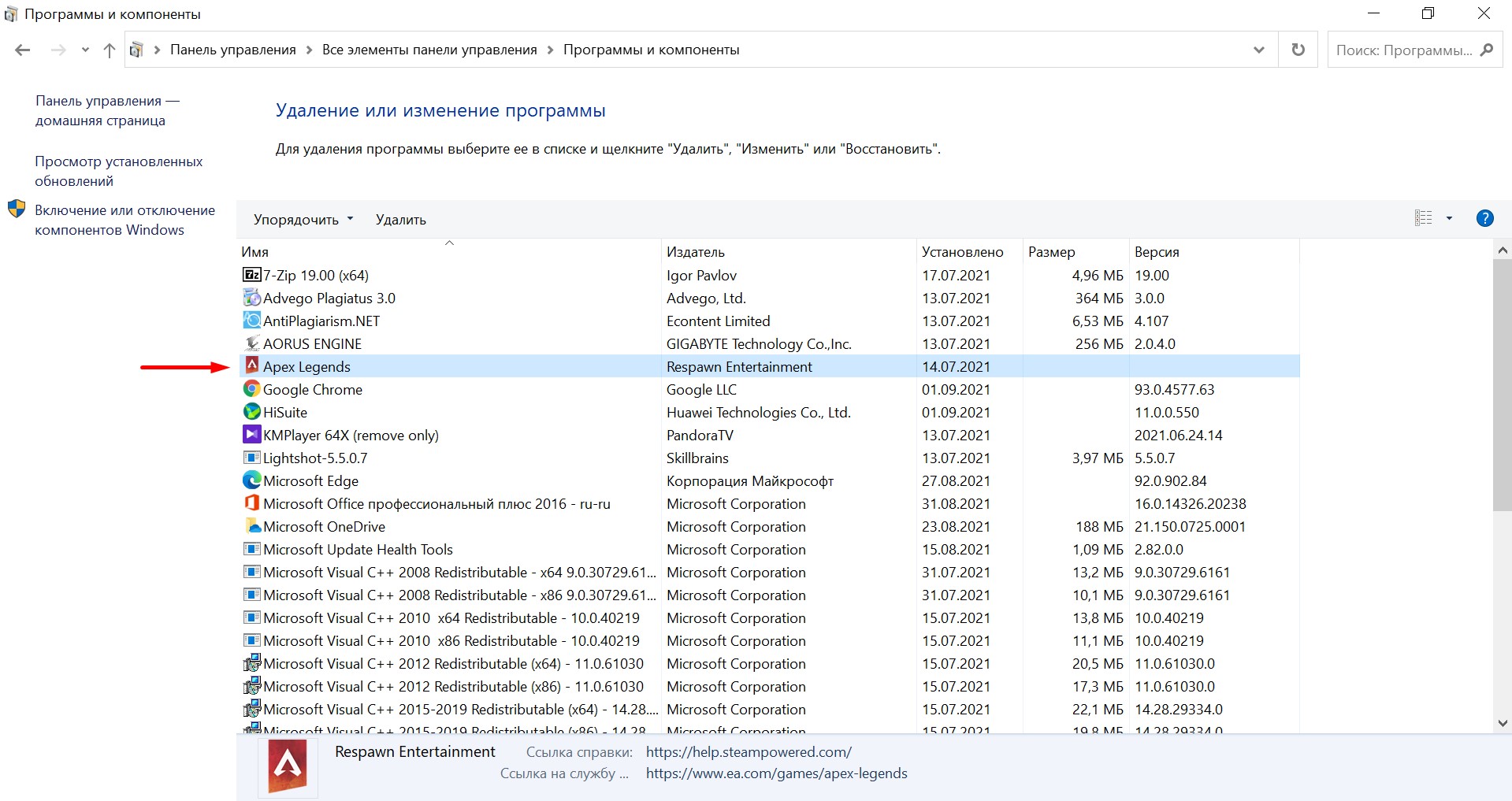Click the Visual C++ 2012 x64 icon
Screen dimensions: 1512x801
(252, 663)
